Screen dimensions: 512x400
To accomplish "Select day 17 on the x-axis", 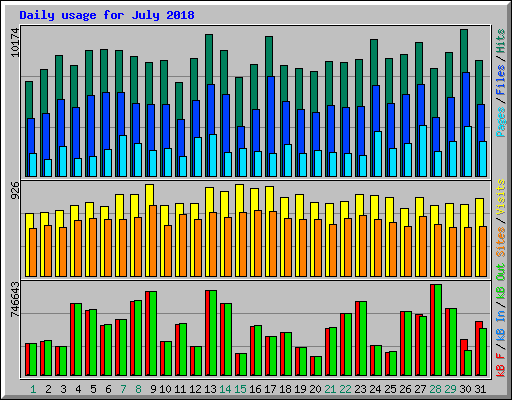I will pyautogui.click(x=270, y=389).
